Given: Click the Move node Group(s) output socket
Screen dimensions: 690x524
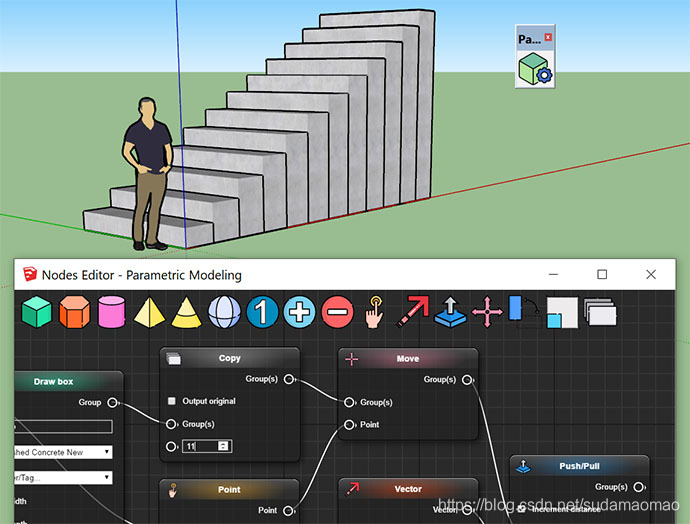Looking at the screenshot, I should [467, 380].
